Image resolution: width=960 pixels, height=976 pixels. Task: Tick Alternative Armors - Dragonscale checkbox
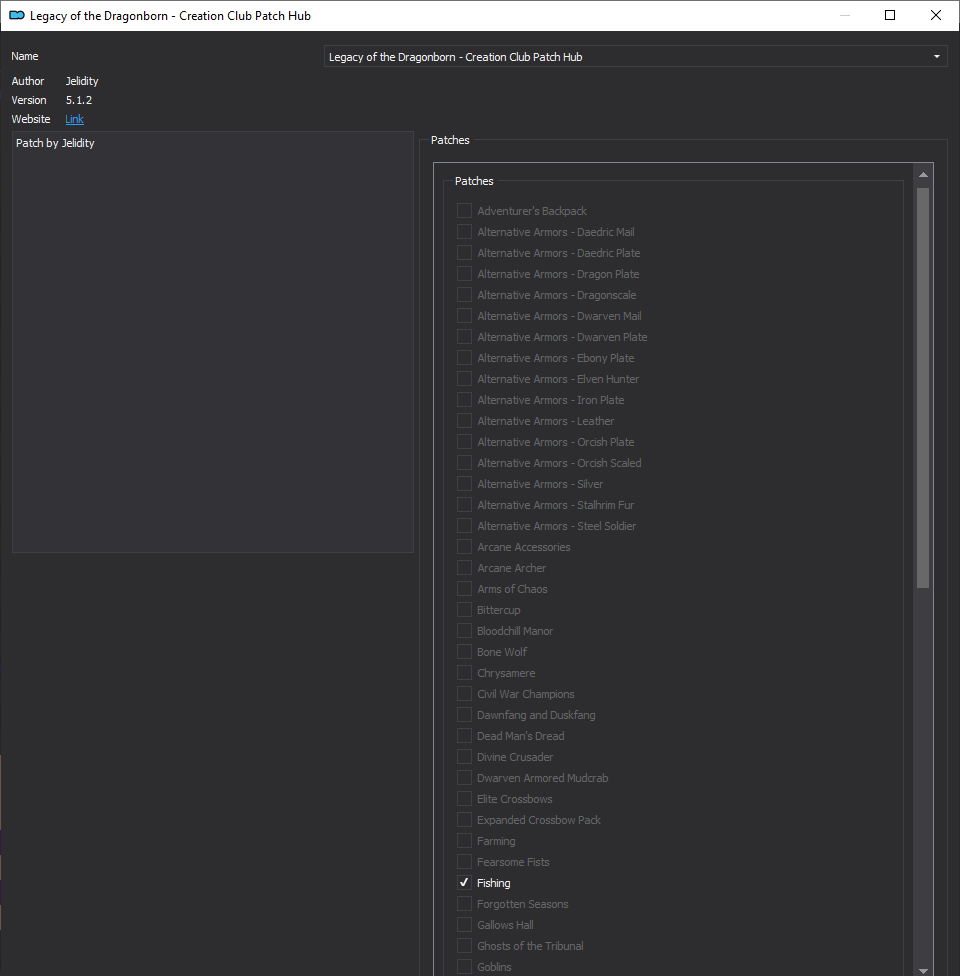464,294
